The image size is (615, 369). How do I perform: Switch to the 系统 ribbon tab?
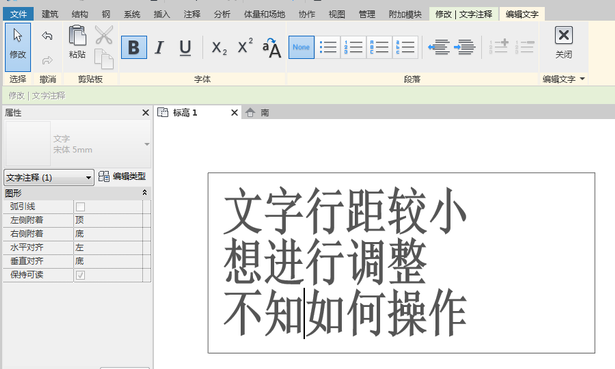click(x=132, y=14)
